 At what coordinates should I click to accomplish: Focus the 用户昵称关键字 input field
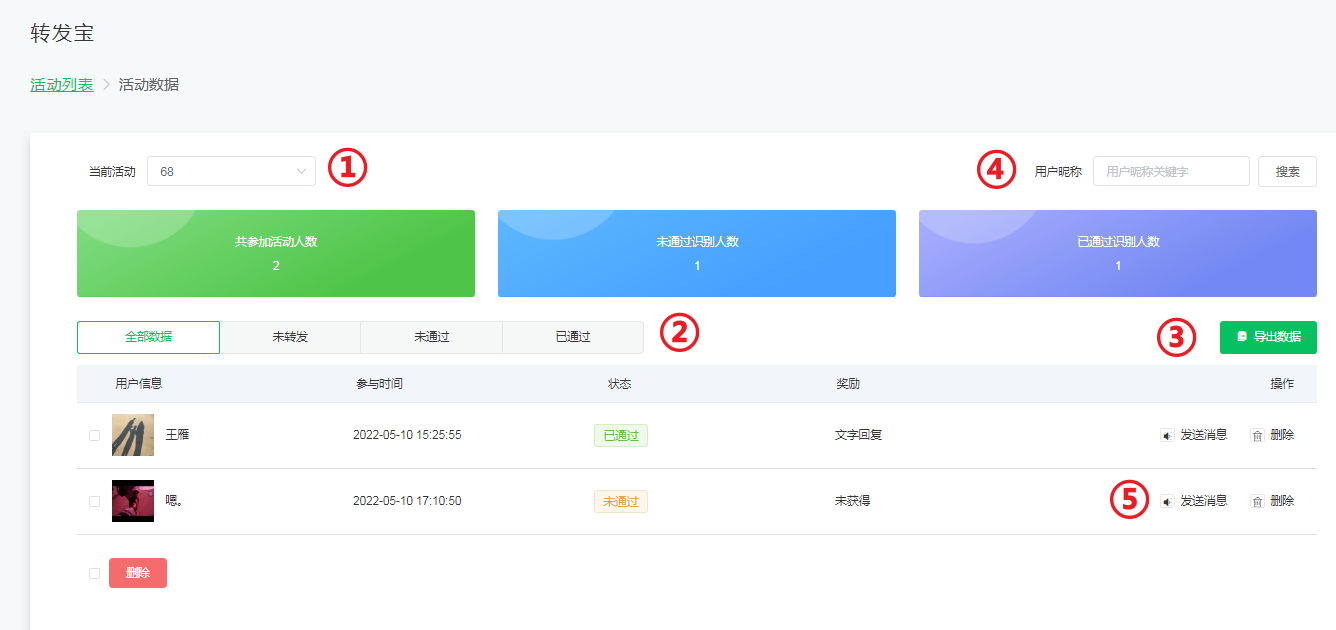coord(1171,171)
